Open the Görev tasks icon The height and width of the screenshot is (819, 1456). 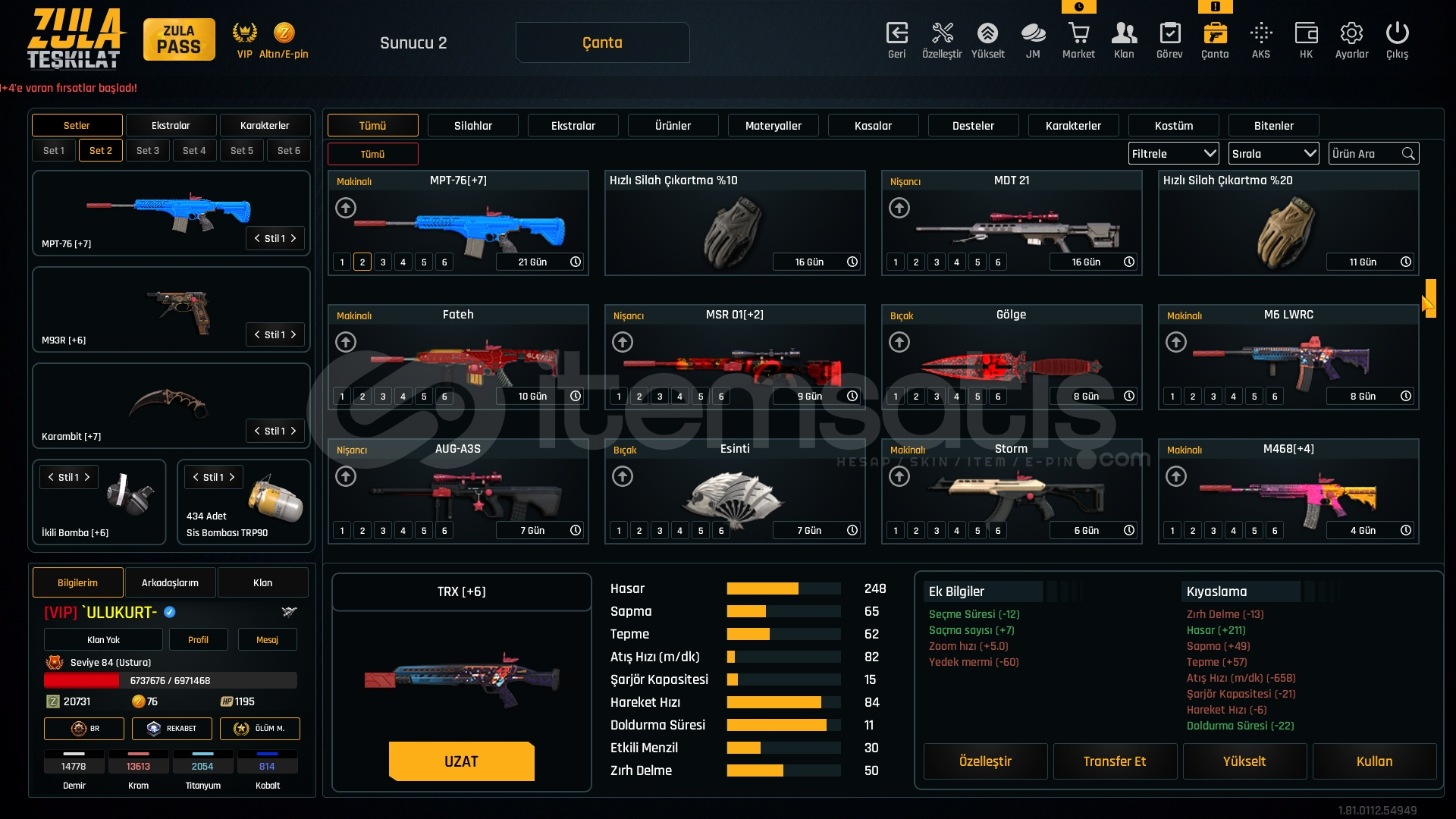(1169, 34)
